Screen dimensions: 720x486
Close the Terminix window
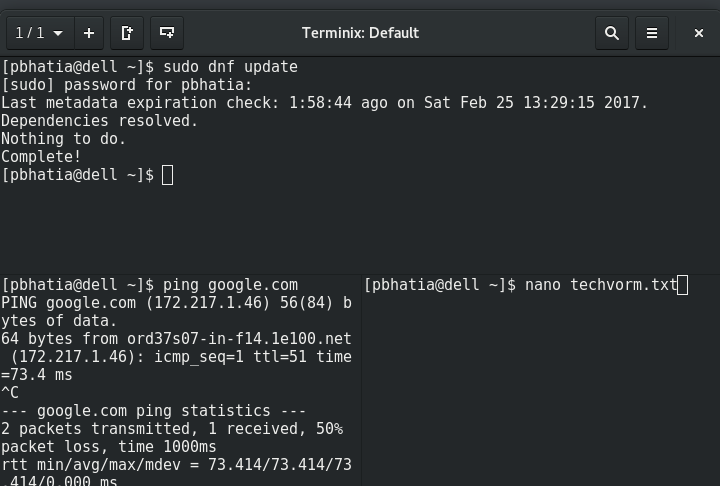point(698,33)
